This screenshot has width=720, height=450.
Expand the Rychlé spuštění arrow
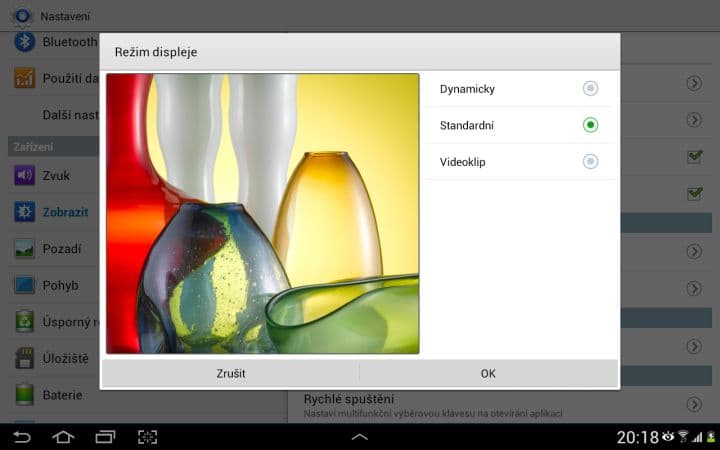(694, 404)
